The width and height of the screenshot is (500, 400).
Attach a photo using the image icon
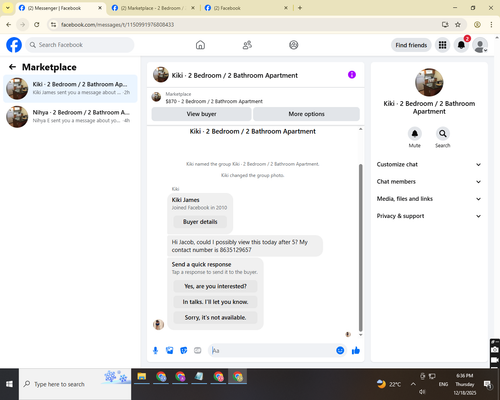coord(170,350)
